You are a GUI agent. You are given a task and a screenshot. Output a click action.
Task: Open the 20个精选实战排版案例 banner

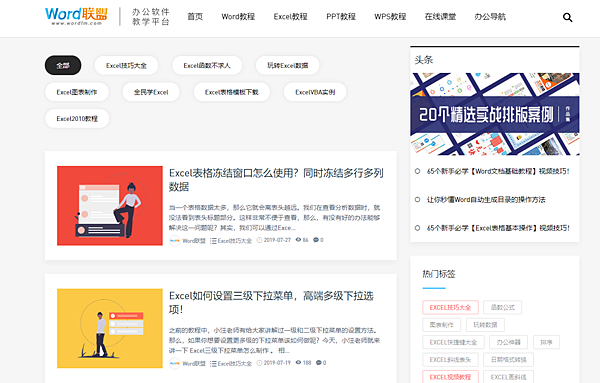(x=495, y=114)
